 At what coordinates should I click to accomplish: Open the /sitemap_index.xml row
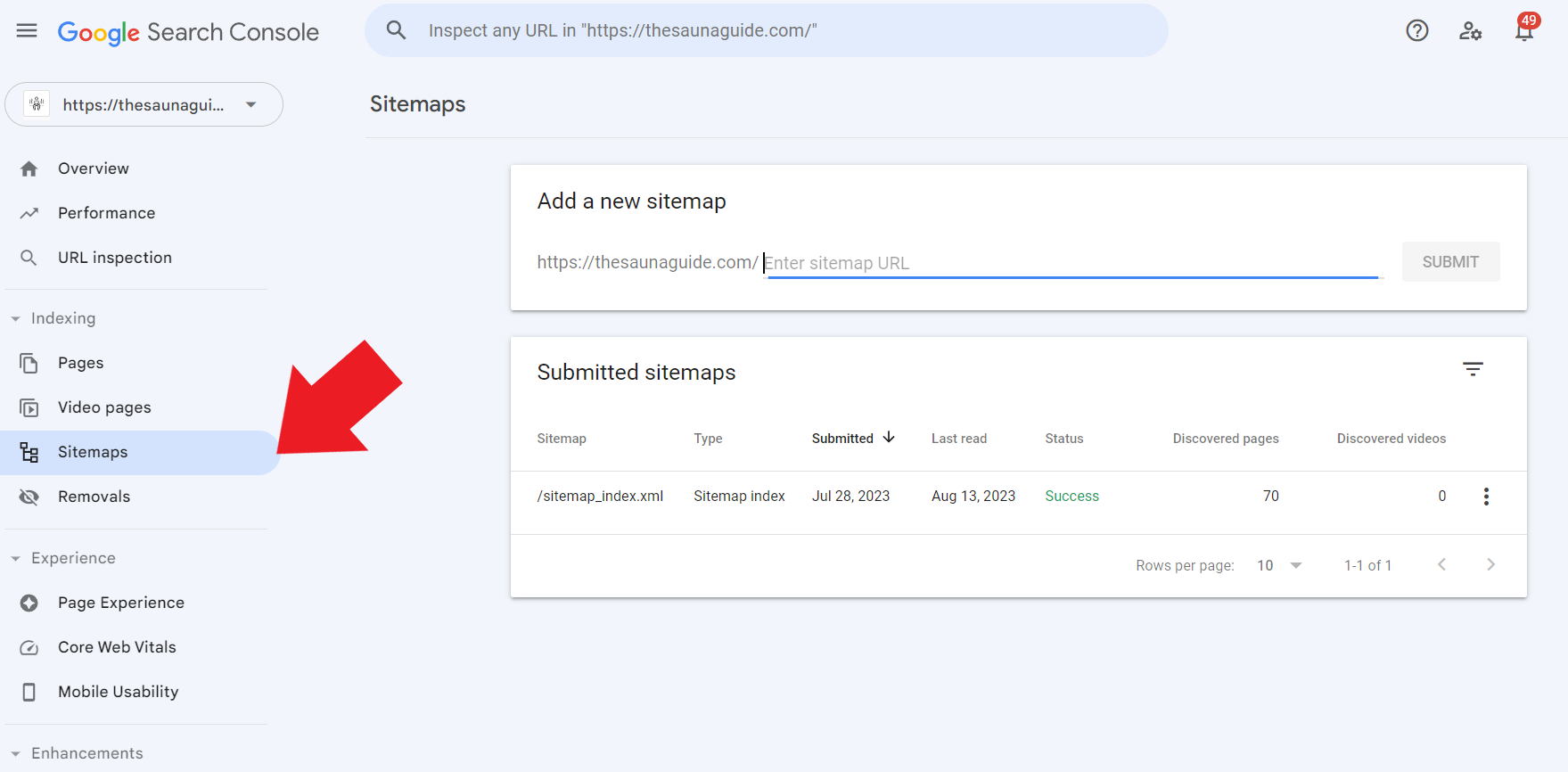point(1018,503)
